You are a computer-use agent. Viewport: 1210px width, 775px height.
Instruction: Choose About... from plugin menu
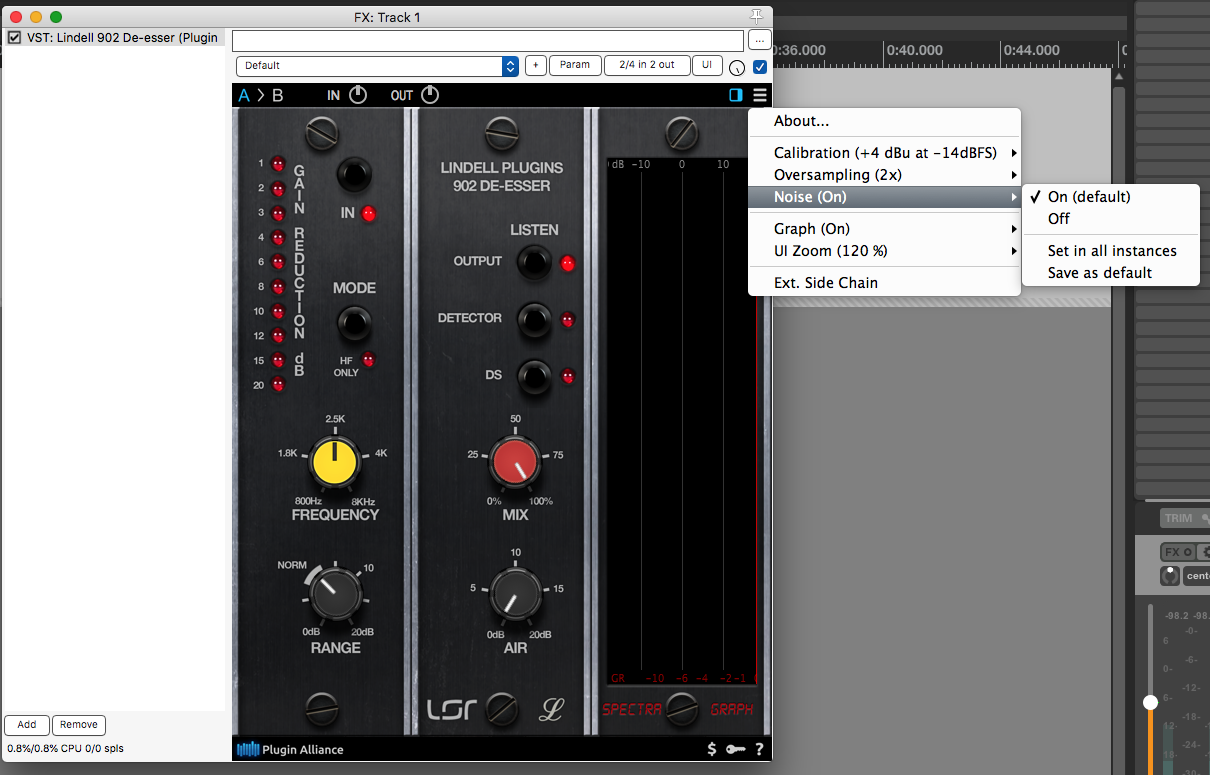tap(884, 121)
